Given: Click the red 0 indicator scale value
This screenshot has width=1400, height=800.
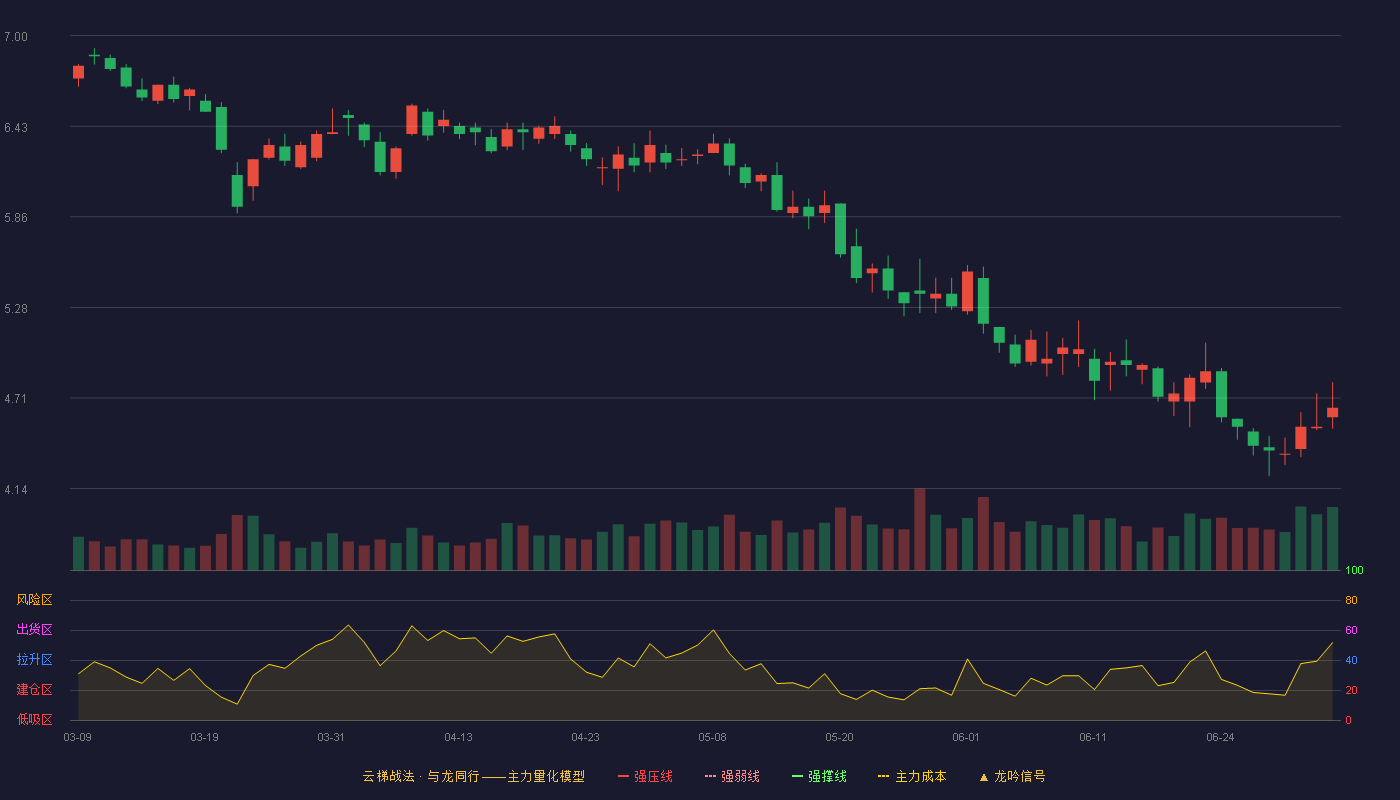Looking at the screenshot, I should point(1348,721).
